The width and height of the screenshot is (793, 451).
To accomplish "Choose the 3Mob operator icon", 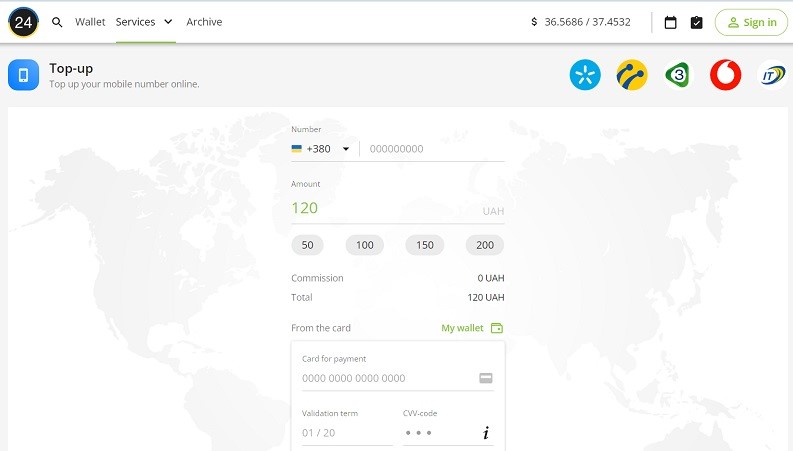I will coord(678,75).
